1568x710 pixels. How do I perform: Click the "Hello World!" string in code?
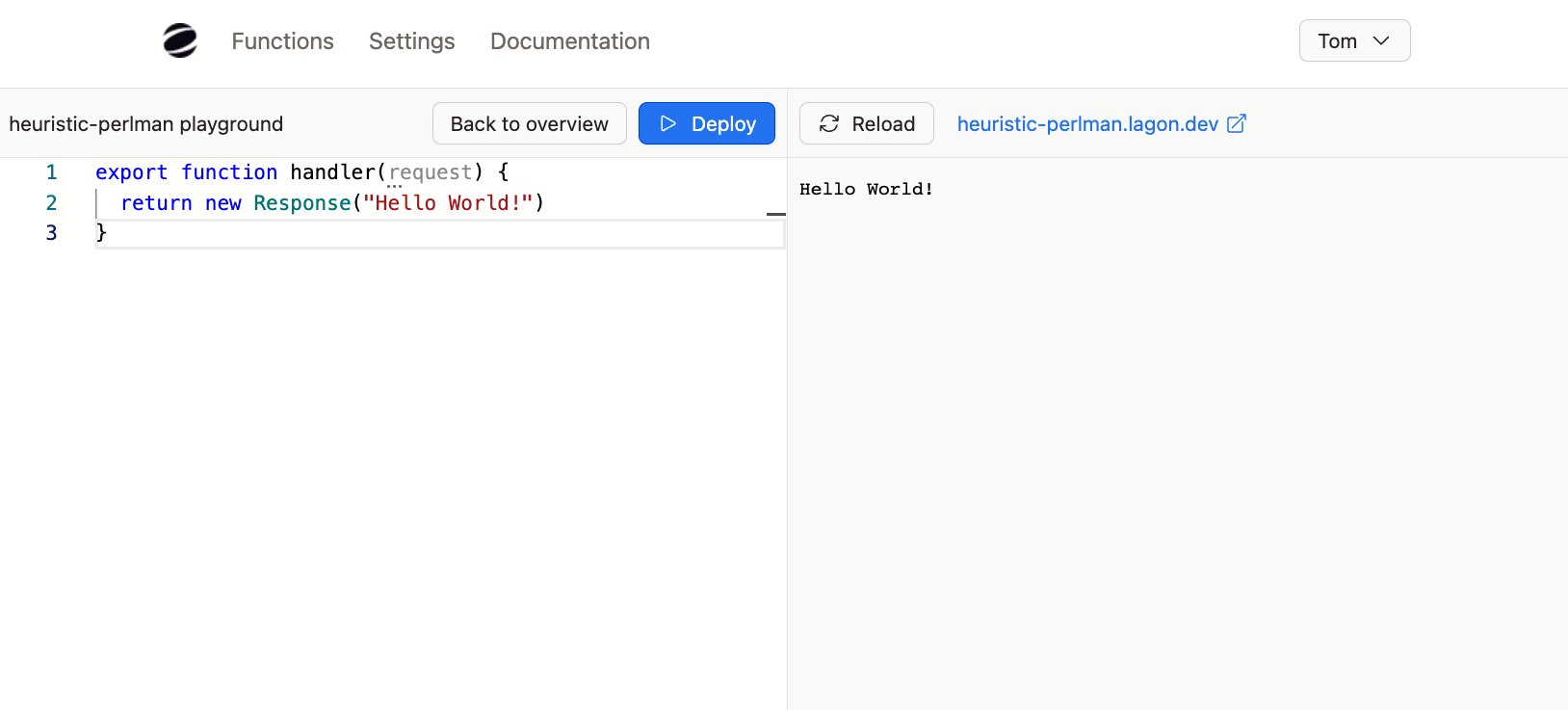(448, 203)
